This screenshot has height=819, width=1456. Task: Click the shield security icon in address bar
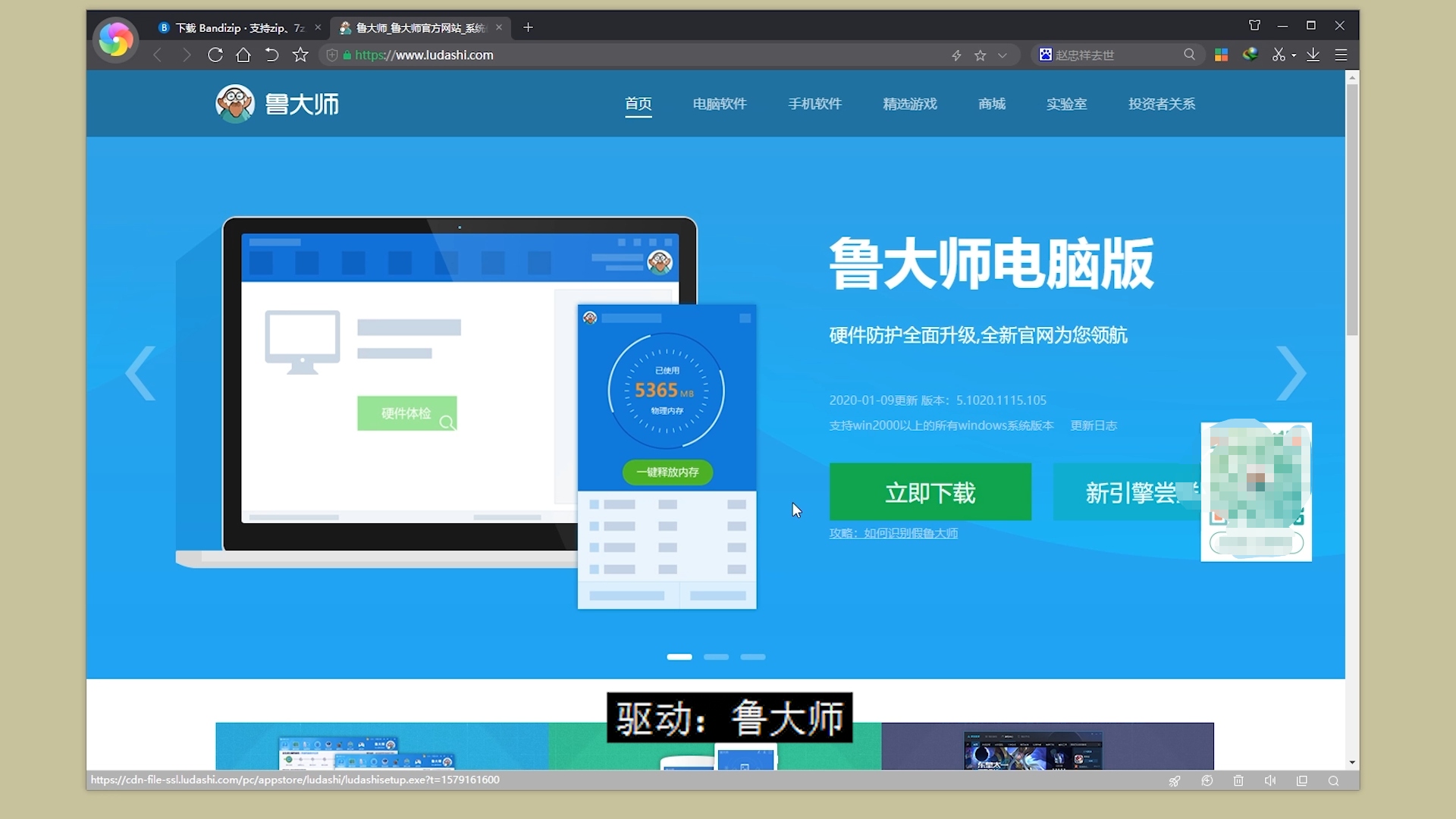point(331,55)
